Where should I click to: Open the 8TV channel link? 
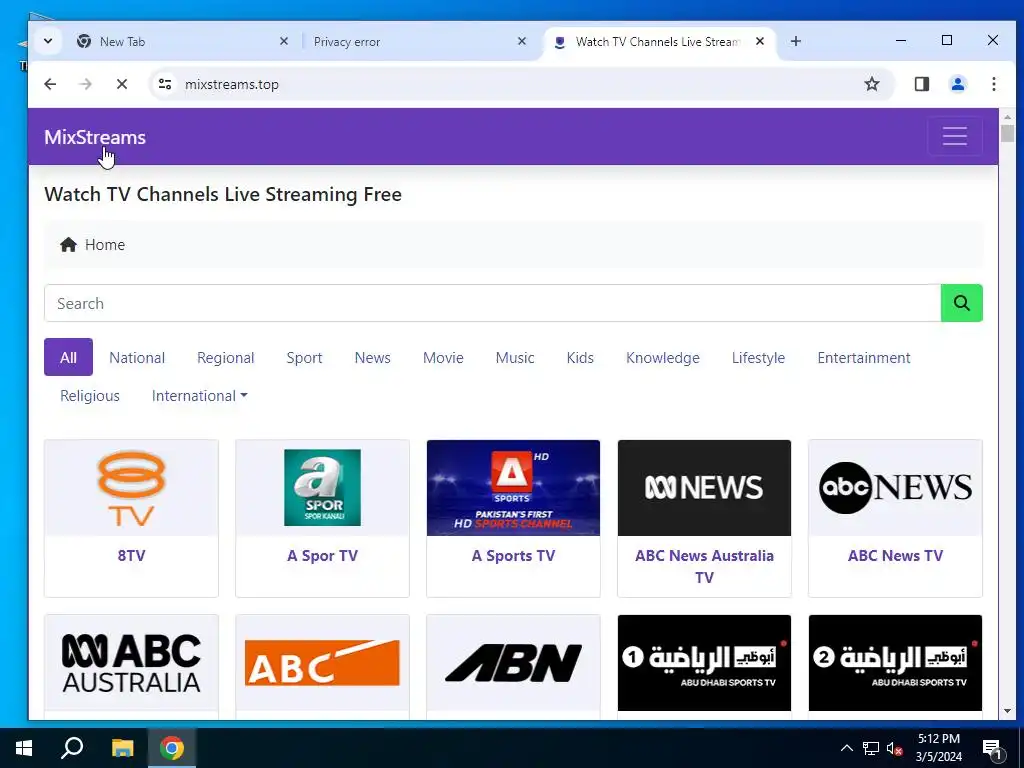click(131, 556)
